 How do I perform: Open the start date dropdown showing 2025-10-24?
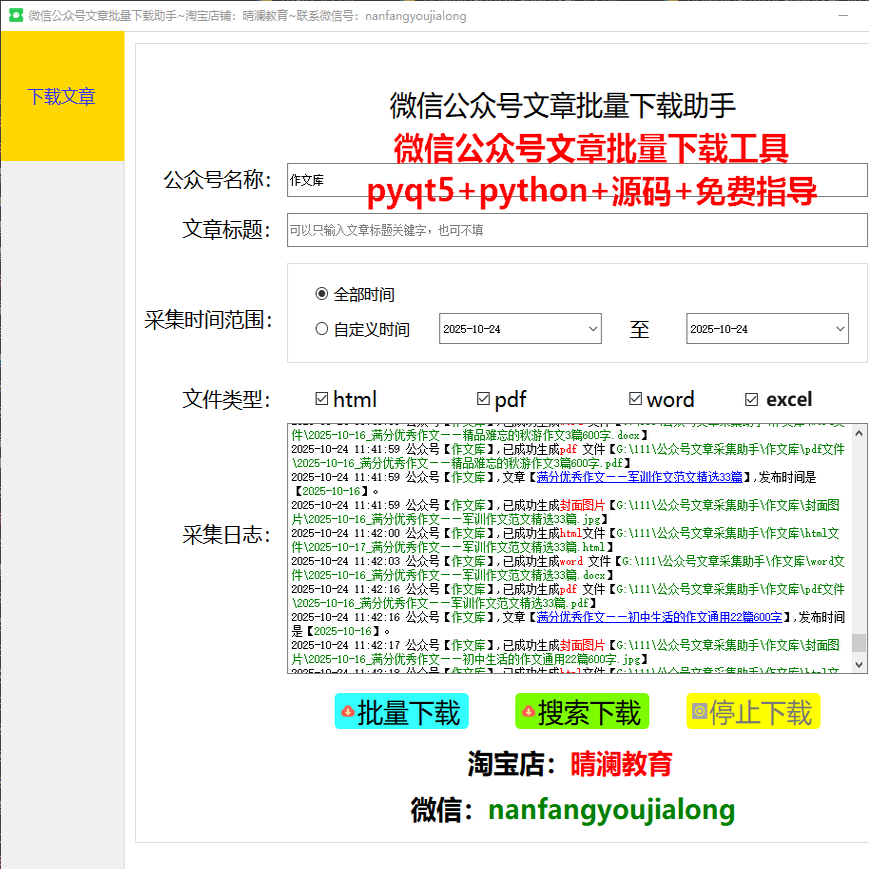[x=519, y=328]
